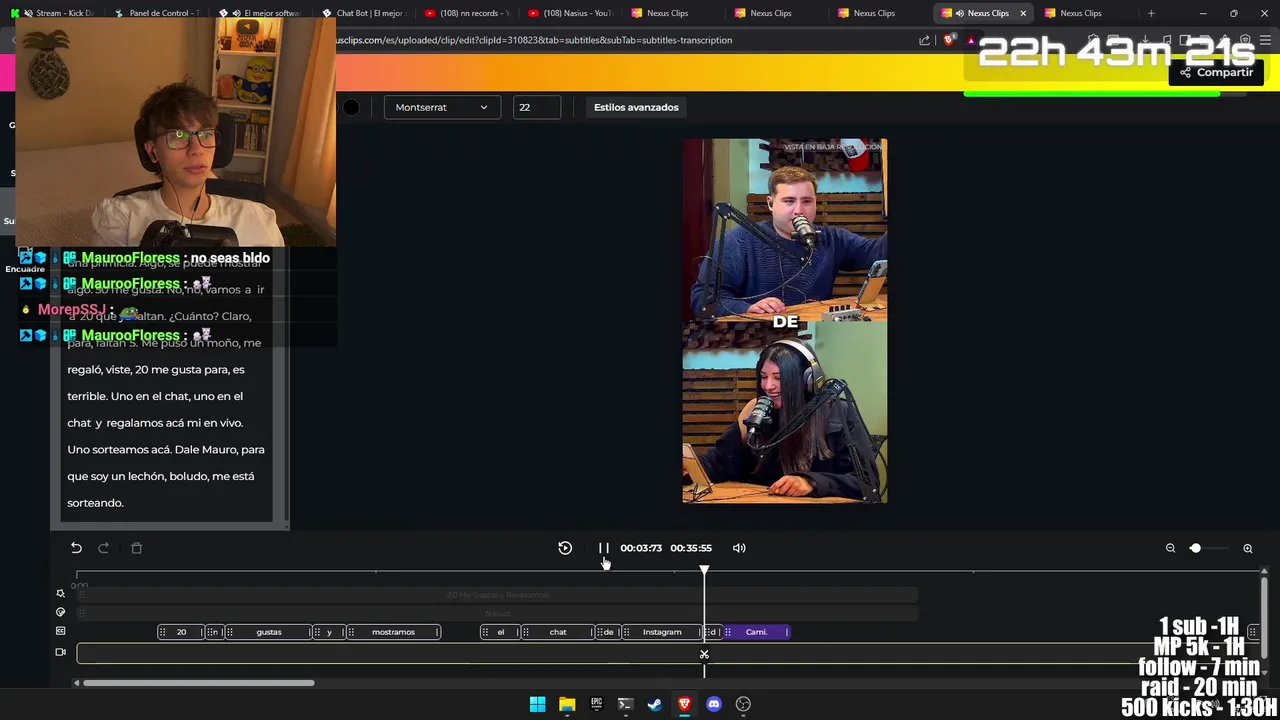This screenshot has height=720, width=1280.
Task: Pause the clip playback
Action: (604, 548)
